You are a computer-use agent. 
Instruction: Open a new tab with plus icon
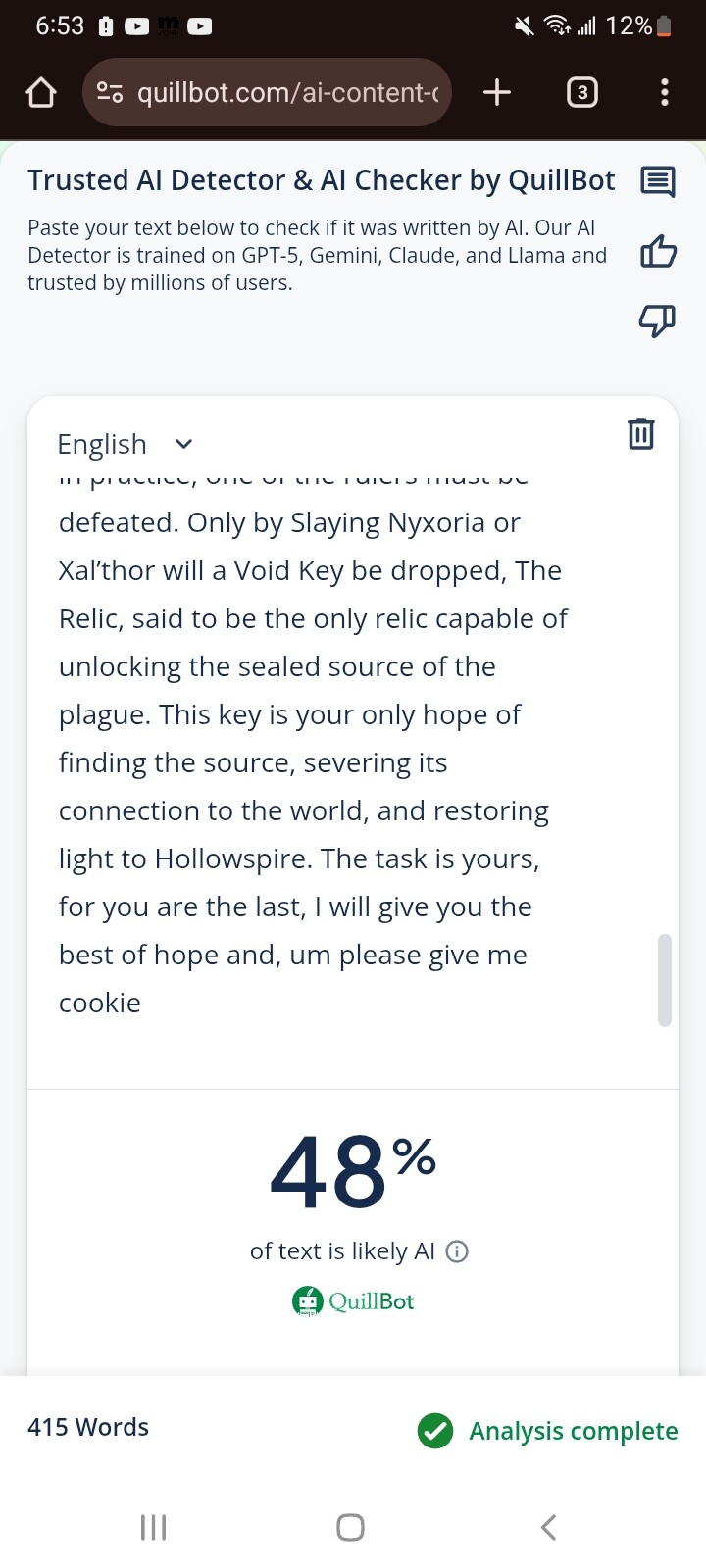pos(497,92)
